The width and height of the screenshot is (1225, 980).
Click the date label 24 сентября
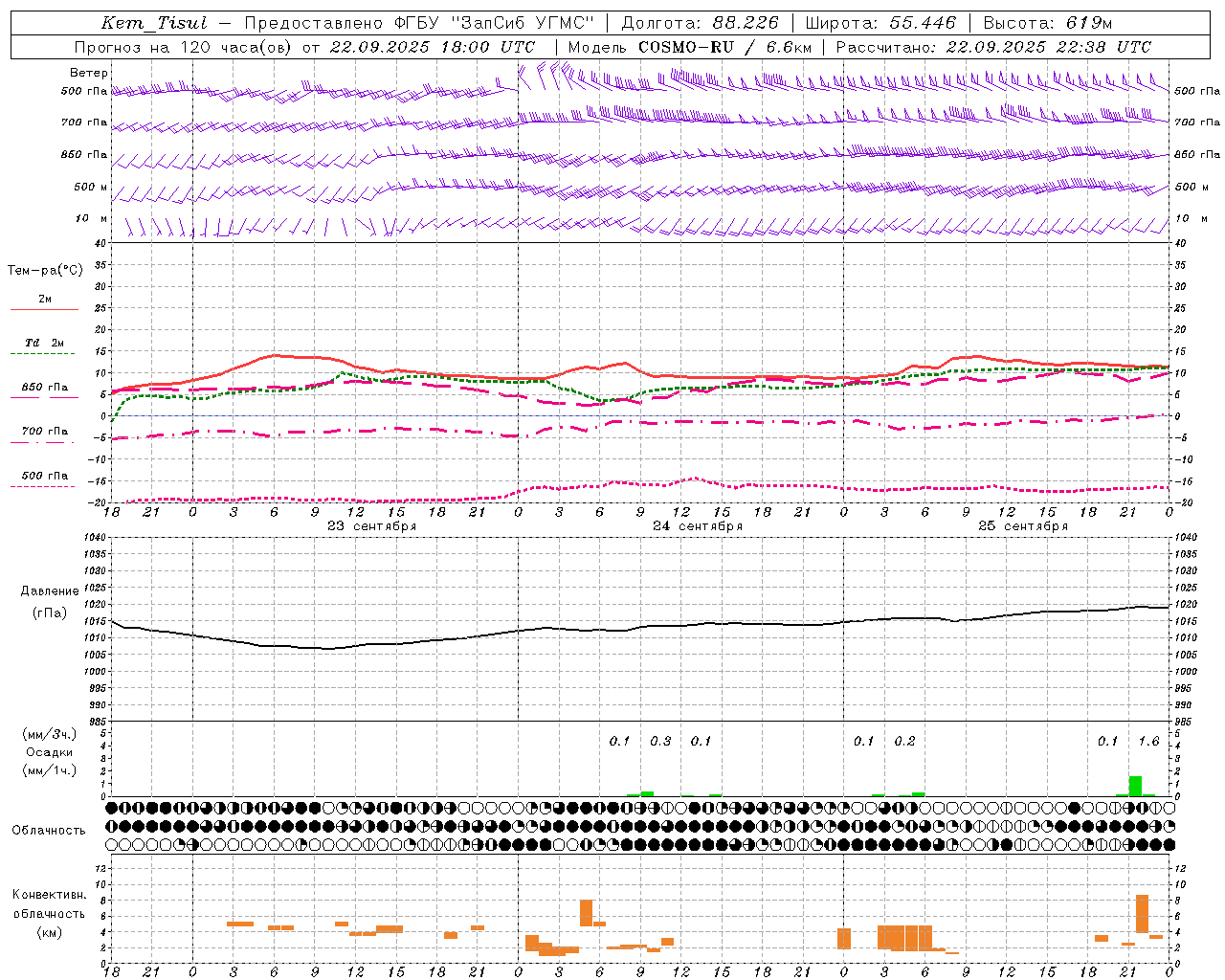tap(698, 526)
